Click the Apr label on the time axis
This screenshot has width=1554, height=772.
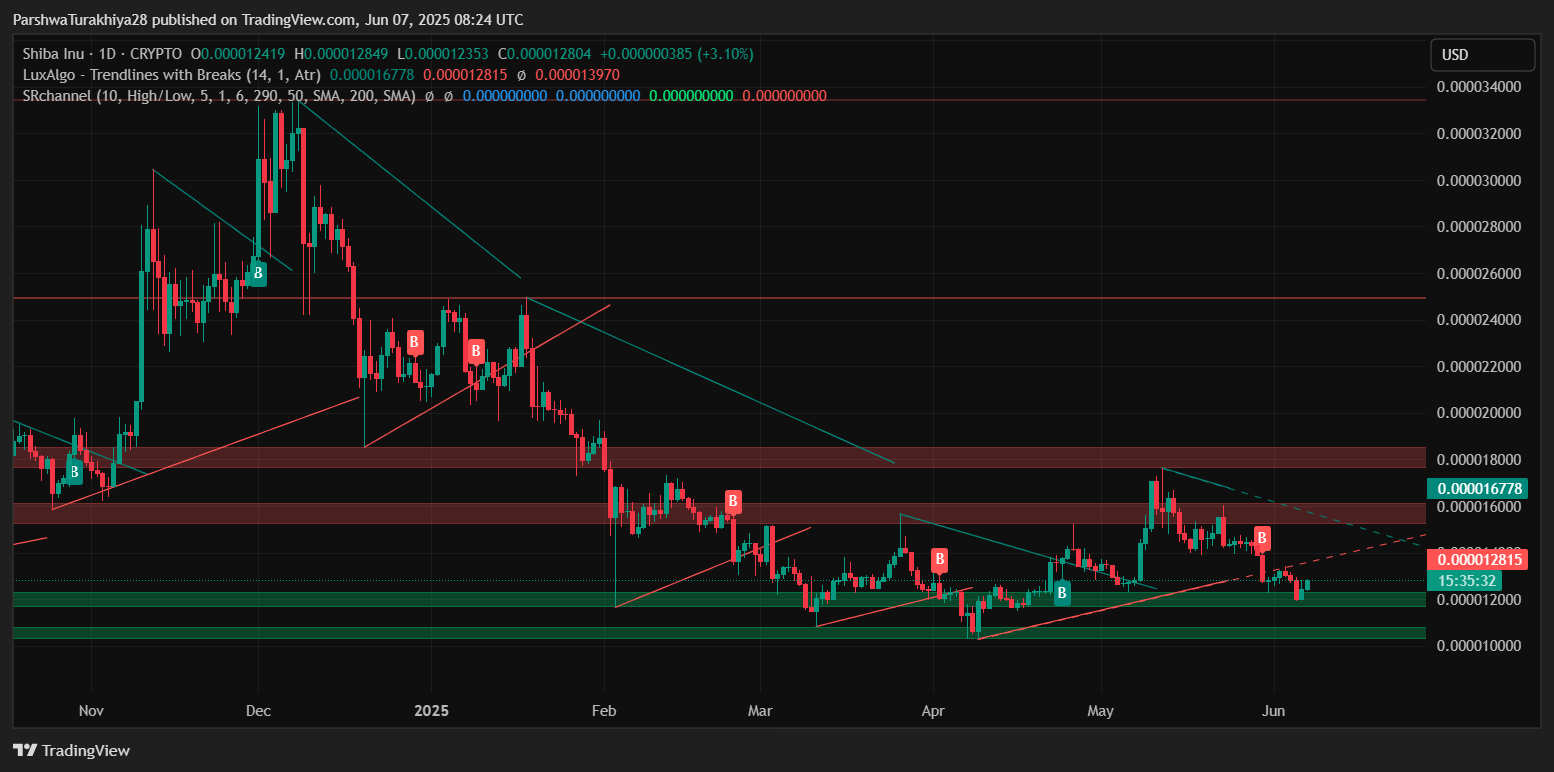(x=933, y=711)
